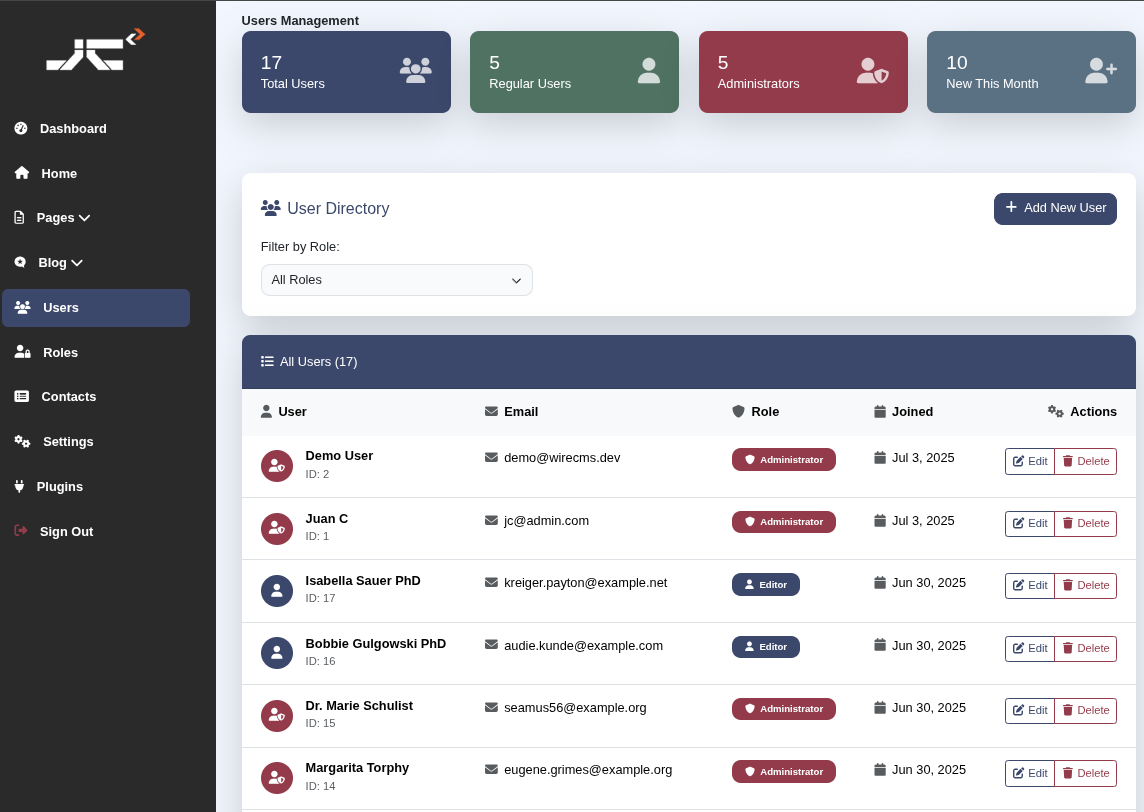Click the Plugins plug icon
The image size is (1144, 812).
click(x=20, y=486)
